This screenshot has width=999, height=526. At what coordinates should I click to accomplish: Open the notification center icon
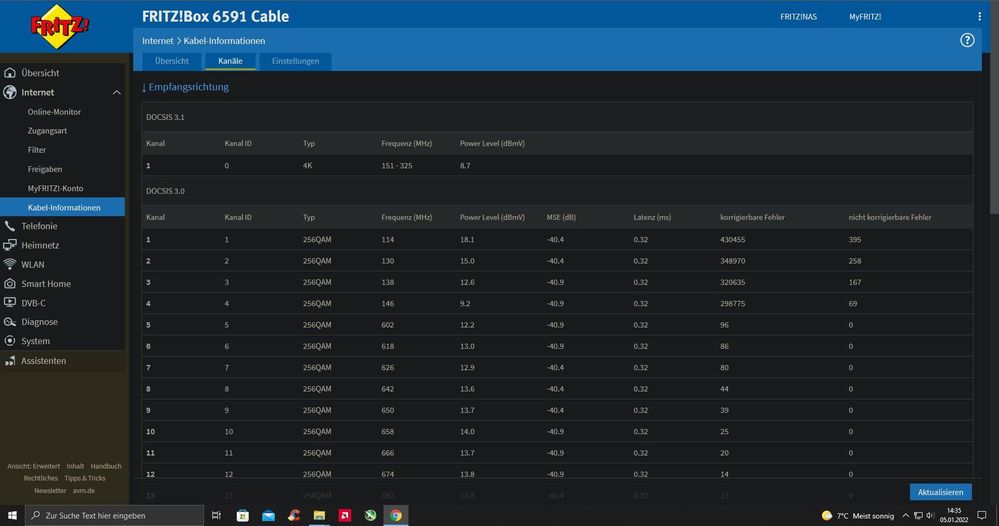(982, 515)
